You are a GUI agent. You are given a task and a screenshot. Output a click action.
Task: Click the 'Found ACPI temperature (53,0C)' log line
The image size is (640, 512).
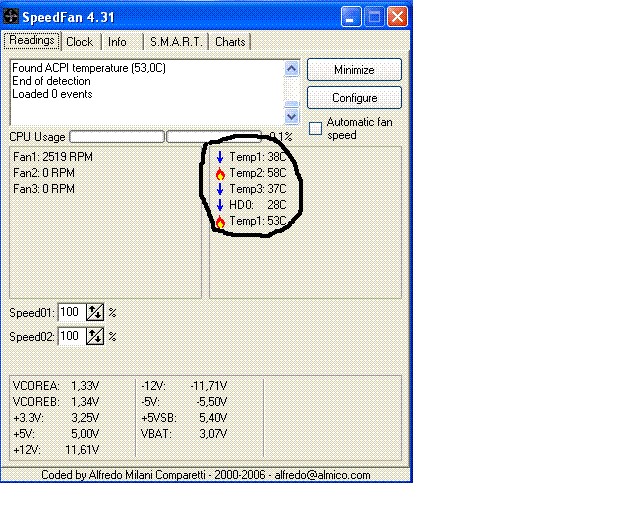coord(89,68)
